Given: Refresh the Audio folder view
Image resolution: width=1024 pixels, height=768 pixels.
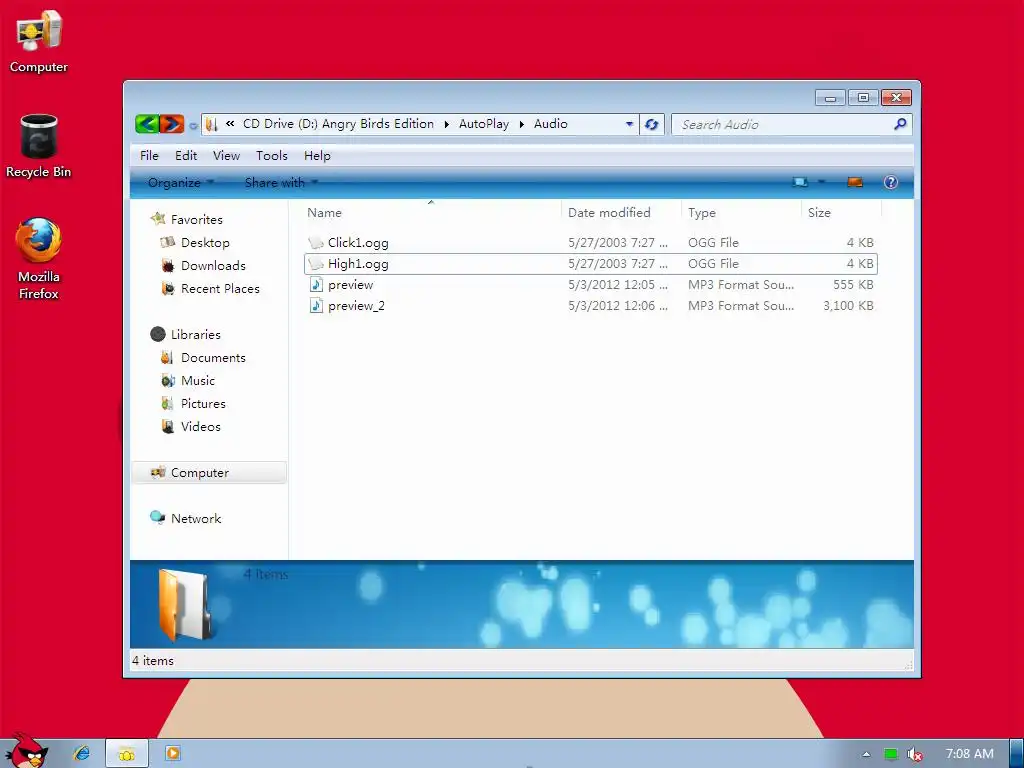Looking at the screenshot, I should coord(652,123).
